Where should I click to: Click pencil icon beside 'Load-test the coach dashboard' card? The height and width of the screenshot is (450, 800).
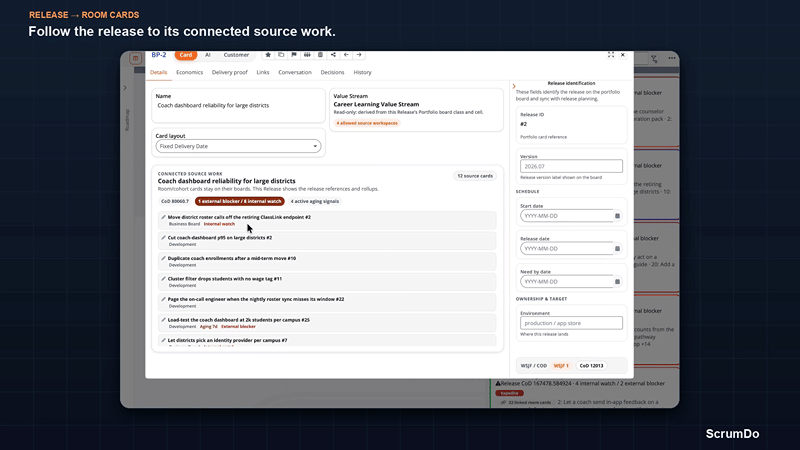pos(163,320)
